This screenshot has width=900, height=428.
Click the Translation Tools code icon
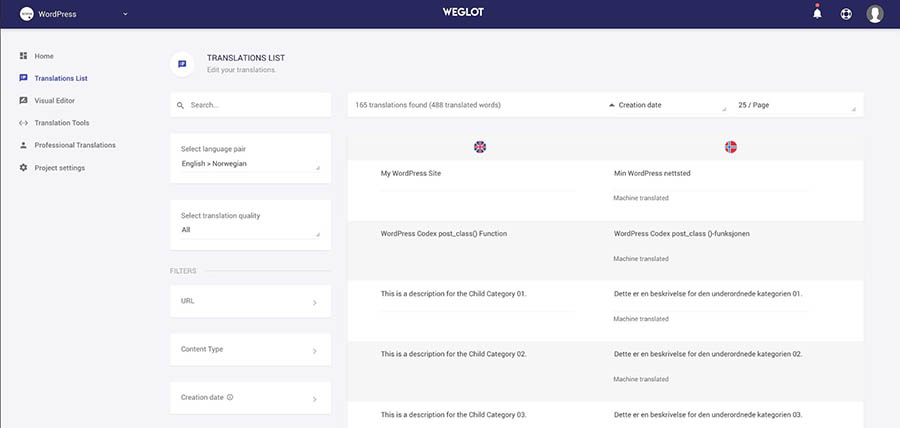click(23, 123)
